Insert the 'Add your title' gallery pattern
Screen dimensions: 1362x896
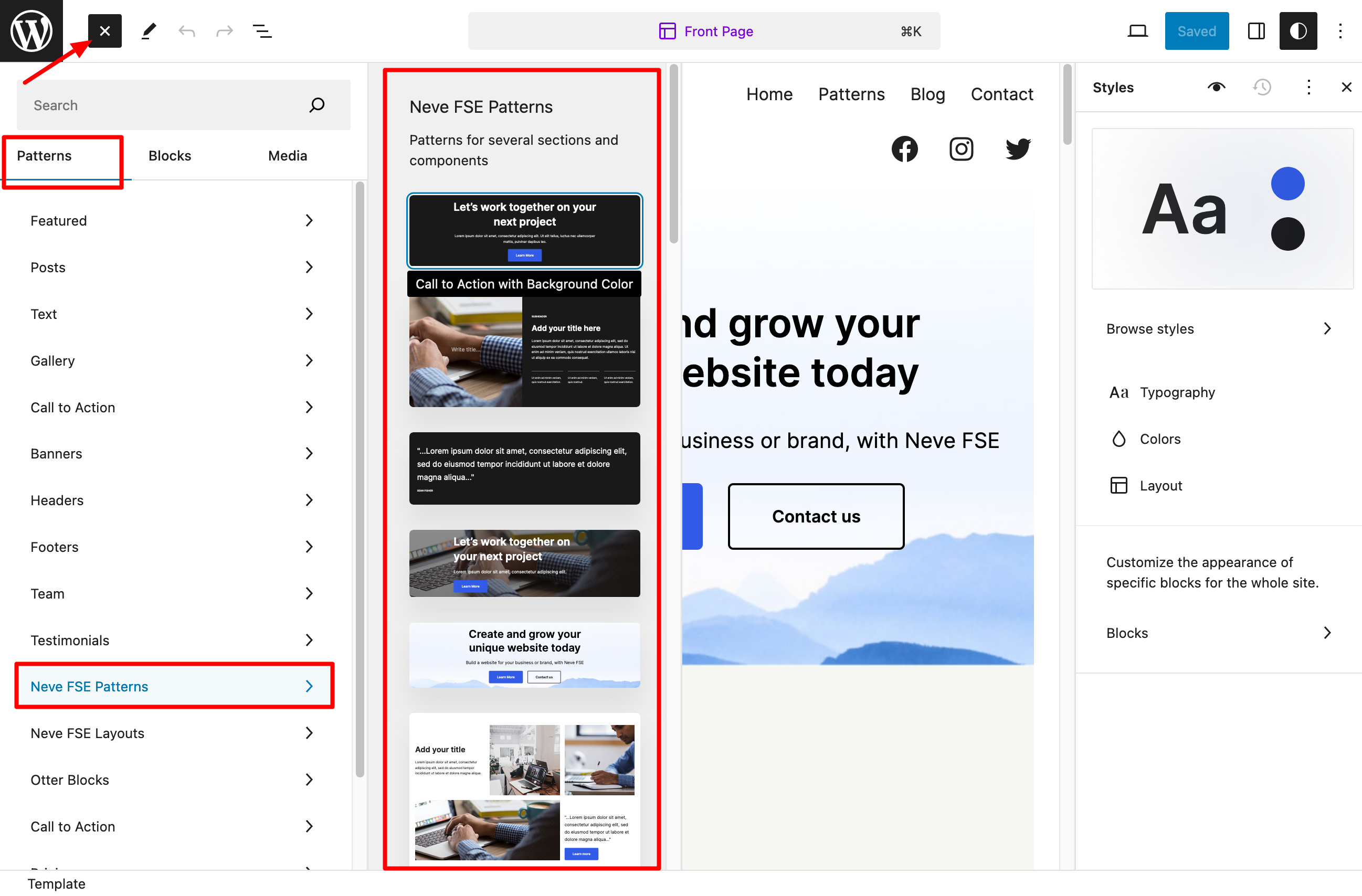[524, 790]
